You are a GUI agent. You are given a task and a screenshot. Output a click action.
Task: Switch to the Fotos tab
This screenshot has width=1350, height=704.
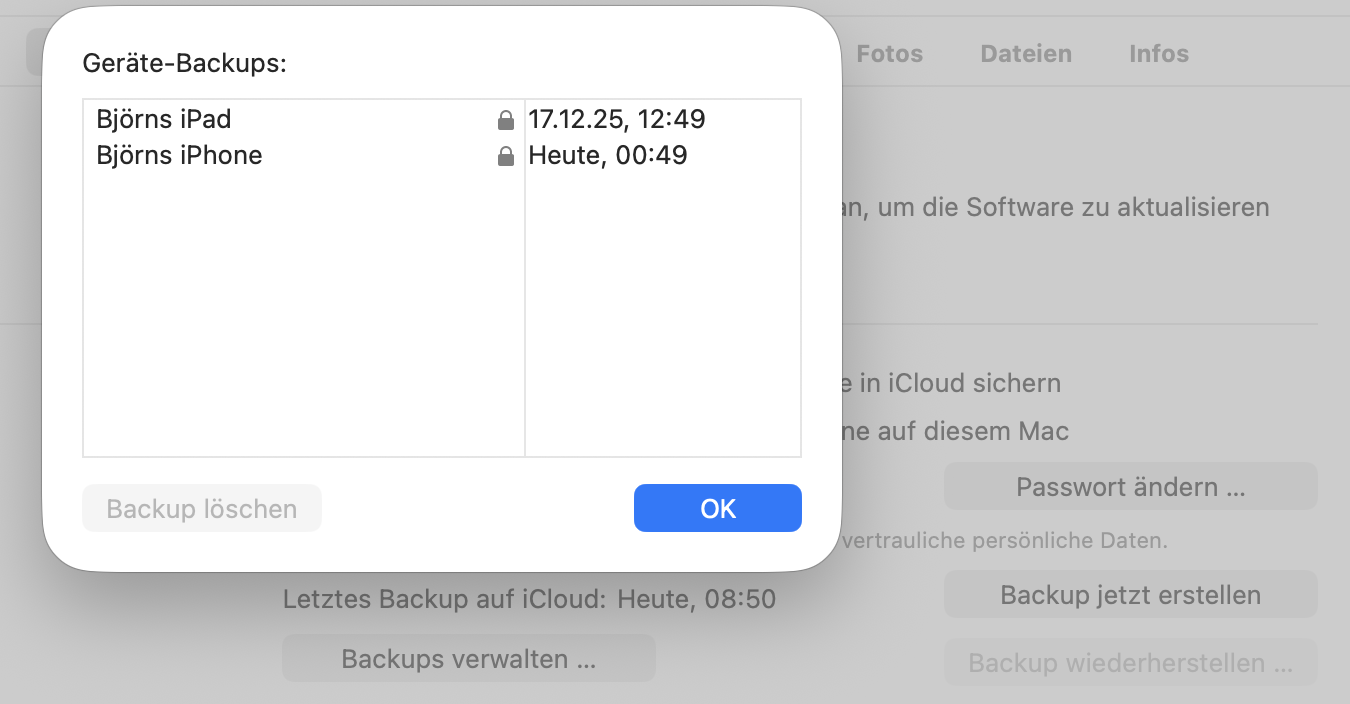pyautogui.click(x=889, y=54)
